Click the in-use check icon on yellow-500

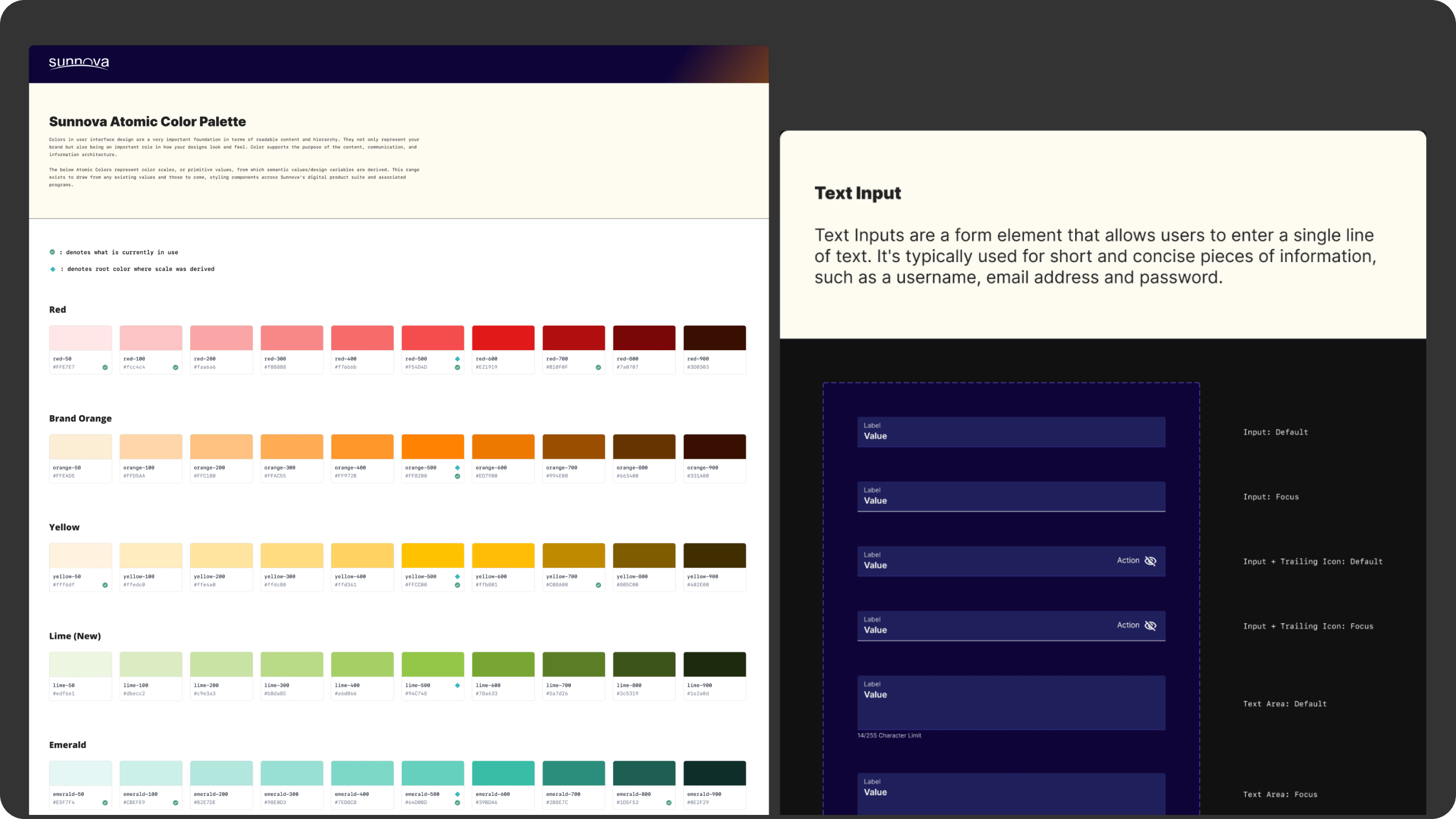tap(457, 585)
